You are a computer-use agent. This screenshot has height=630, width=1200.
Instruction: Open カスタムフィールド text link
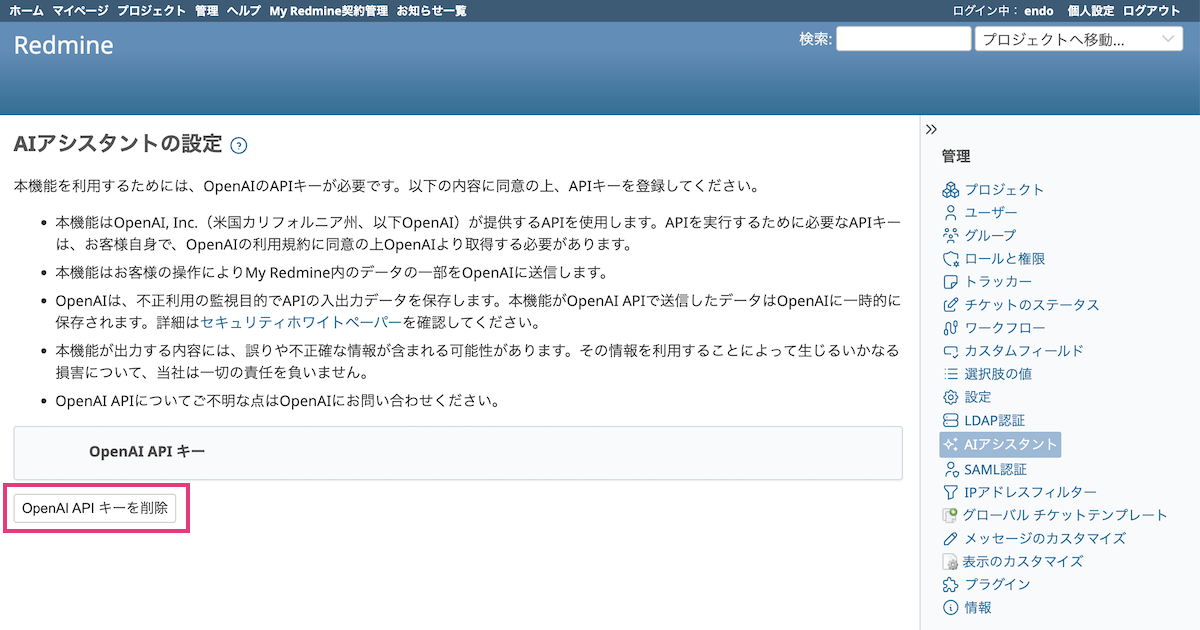pos(1024,351)
